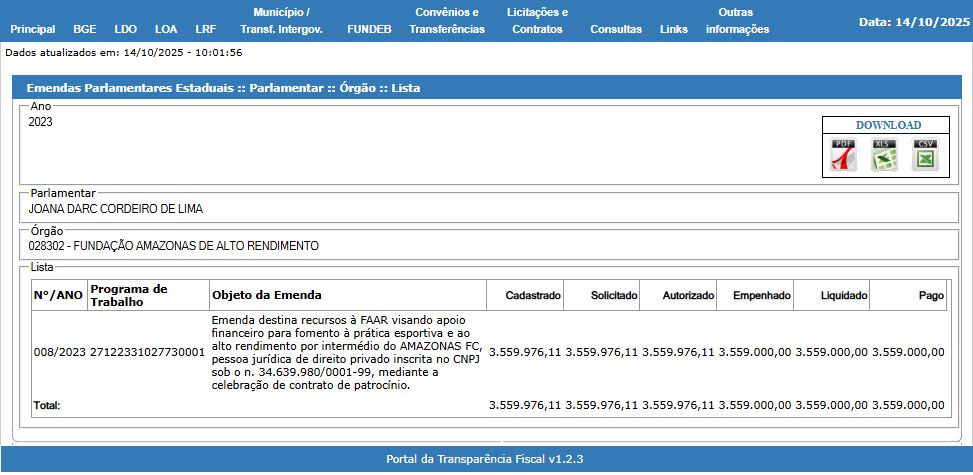
Task: Select the FUNDEB menu item
Action: pyautogui.click(x=369, y=29)
